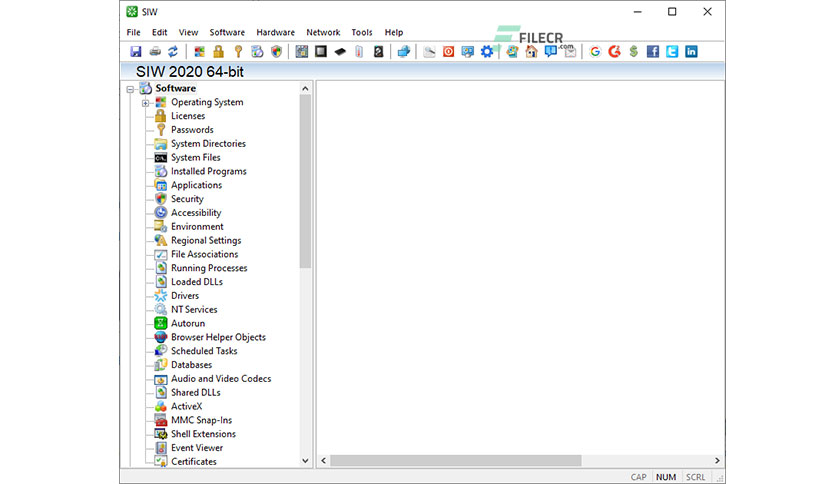Screen dimensions: 836x484
Task: Open the Tools menu
Action: click(361, 32)
